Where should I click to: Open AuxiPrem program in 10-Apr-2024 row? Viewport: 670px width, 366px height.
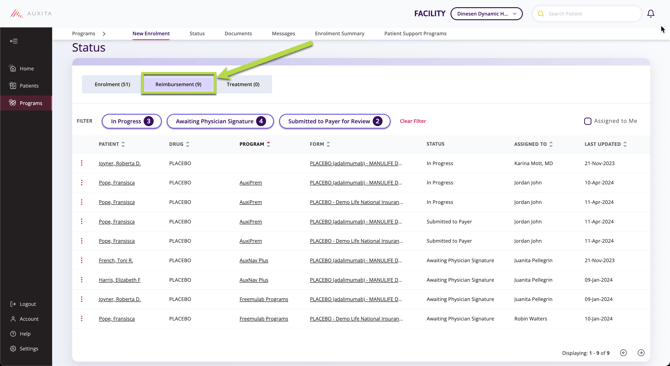pos(250,183)
